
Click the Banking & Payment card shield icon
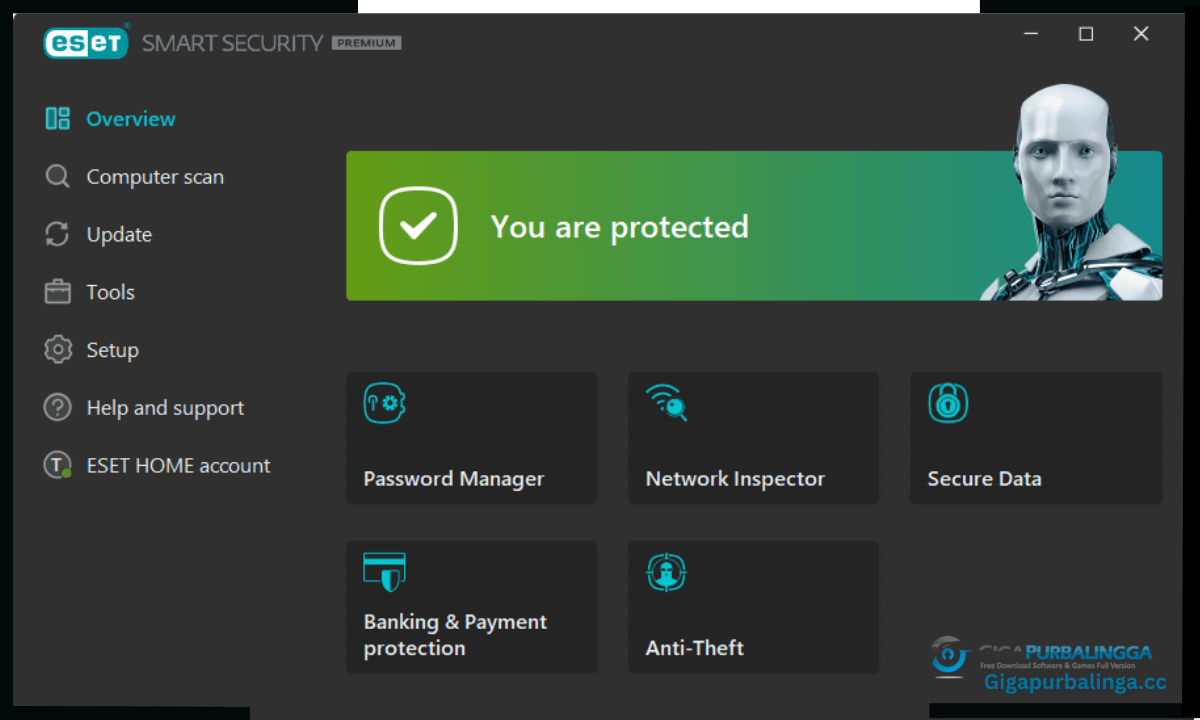[384, 572]
